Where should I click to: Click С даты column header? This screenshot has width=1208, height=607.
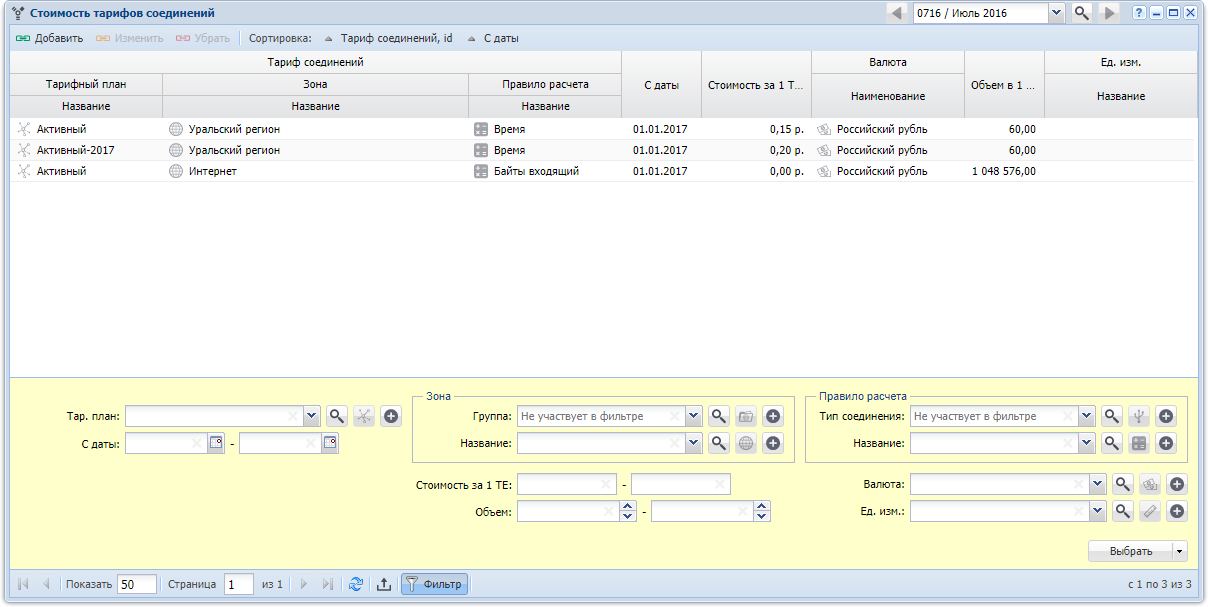tap(661, 85)
